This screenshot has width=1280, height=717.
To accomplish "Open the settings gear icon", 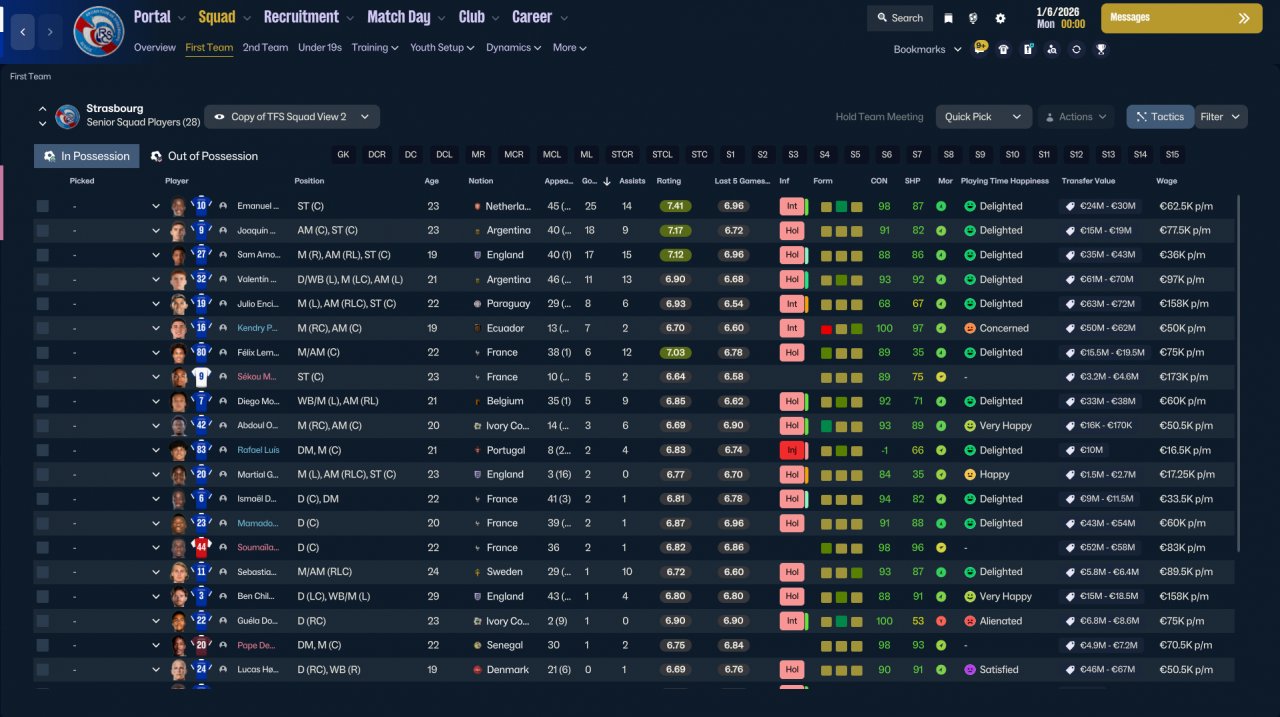I will [1000, 18].
